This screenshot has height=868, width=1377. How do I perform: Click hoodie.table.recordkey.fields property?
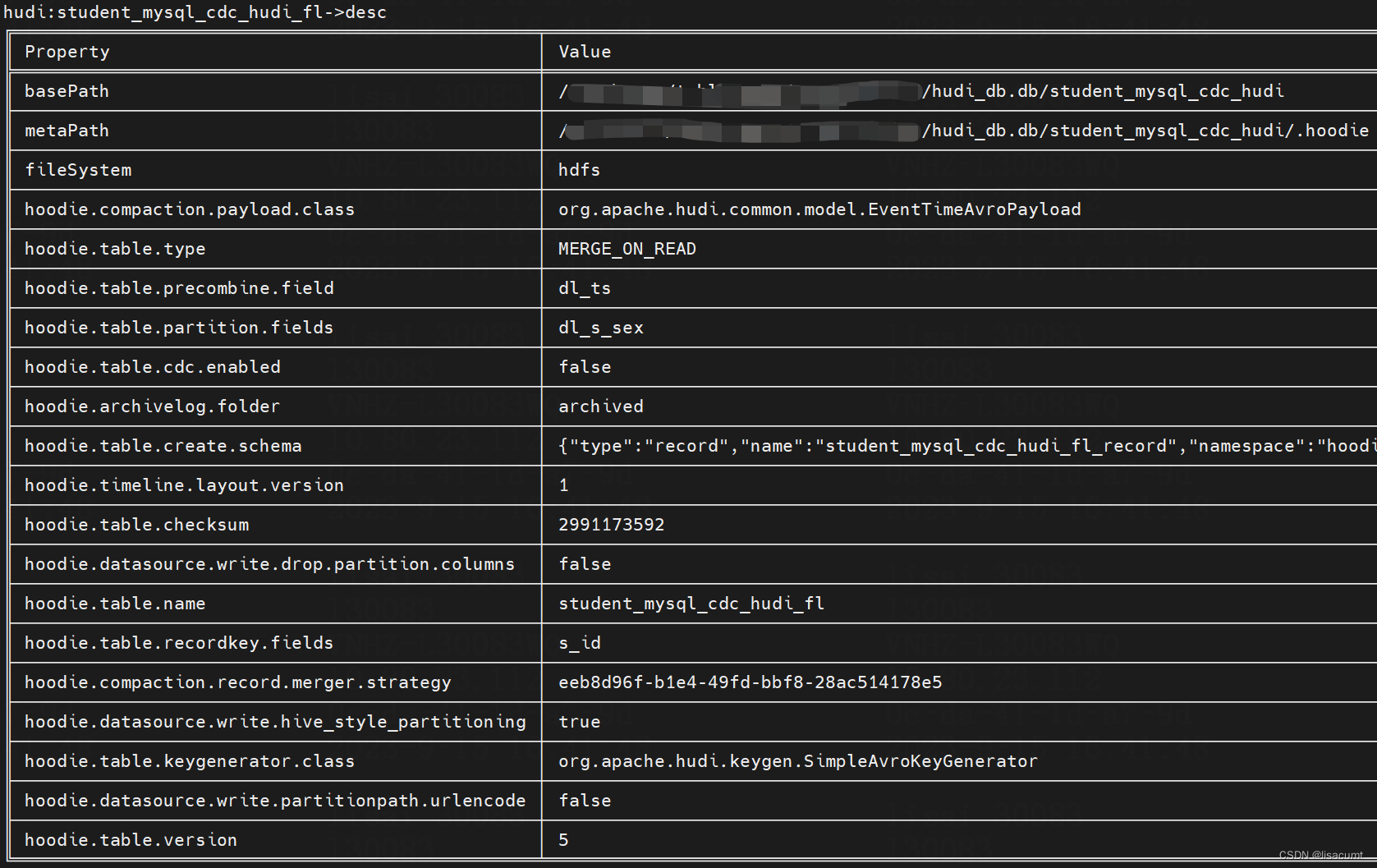[179, 643]
